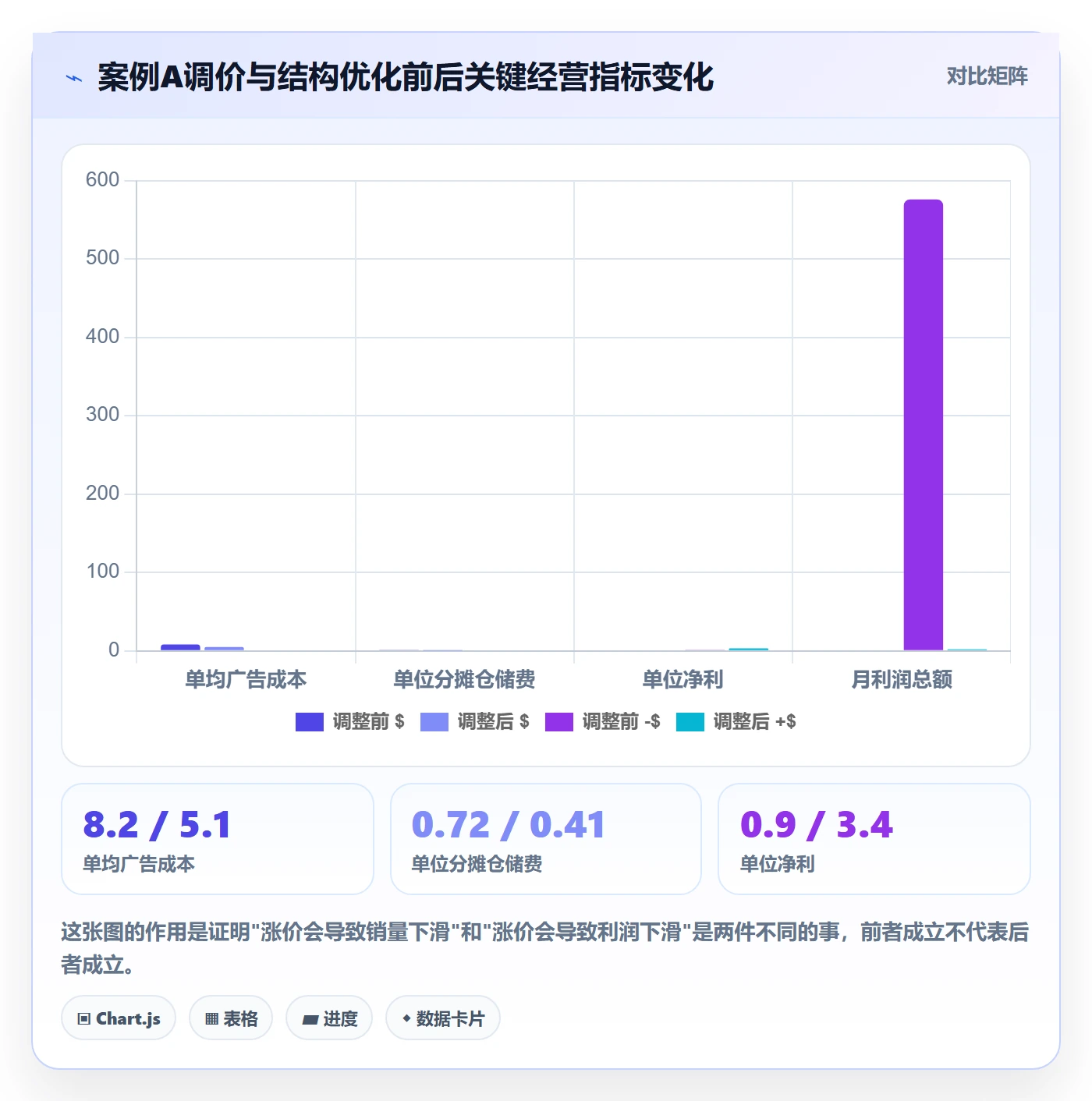
Task: Click the description paragraph starting 这张图的作用
Action: tap(545, 948)
